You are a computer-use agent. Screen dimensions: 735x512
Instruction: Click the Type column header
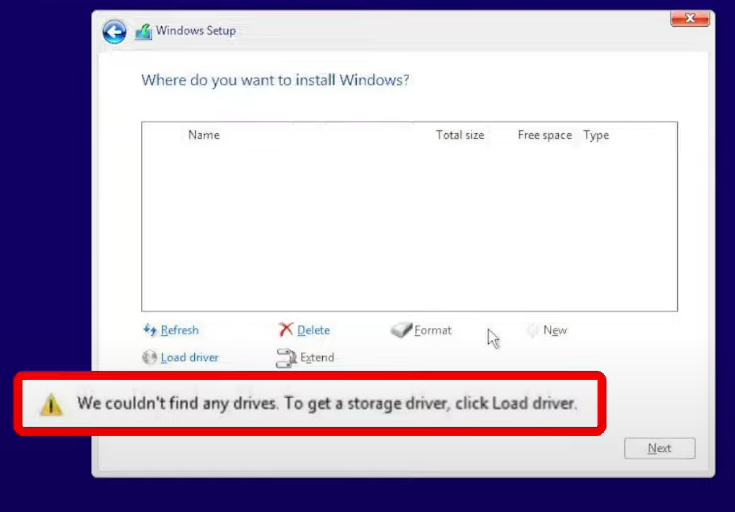click(596, 136)
